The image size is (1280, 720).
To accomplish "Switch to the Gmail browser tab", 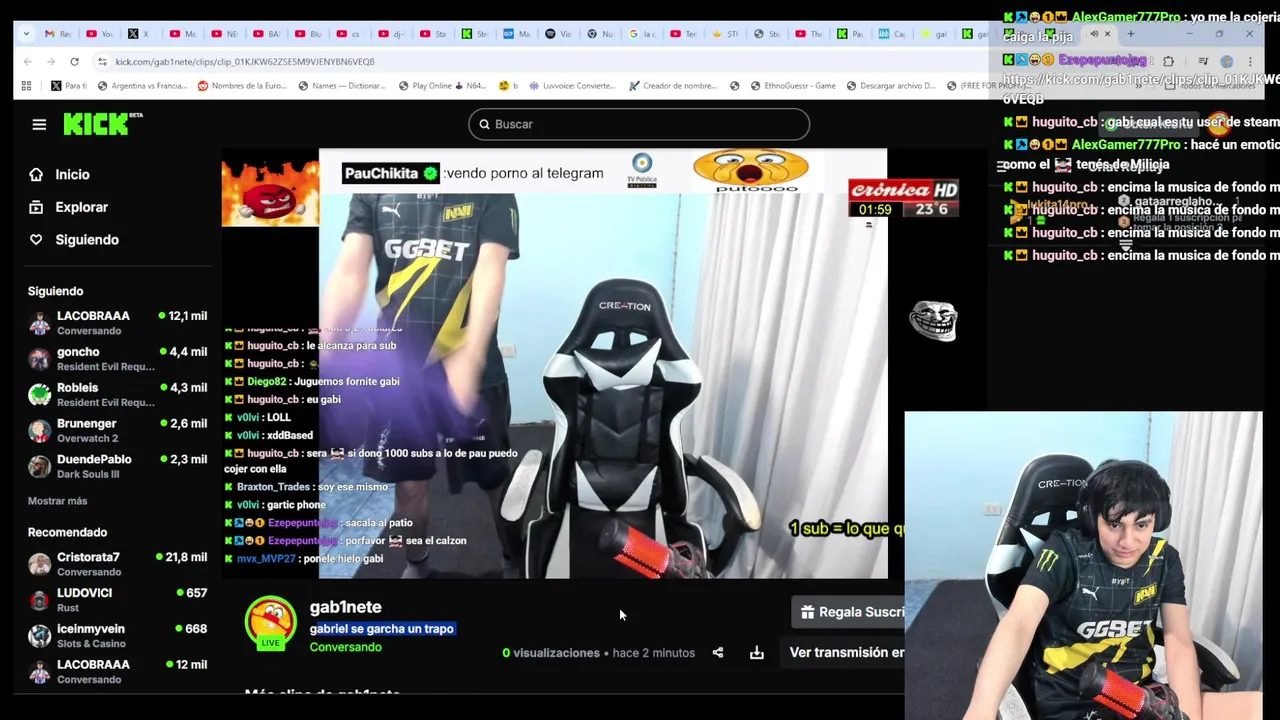I will (x=57, y=34).
